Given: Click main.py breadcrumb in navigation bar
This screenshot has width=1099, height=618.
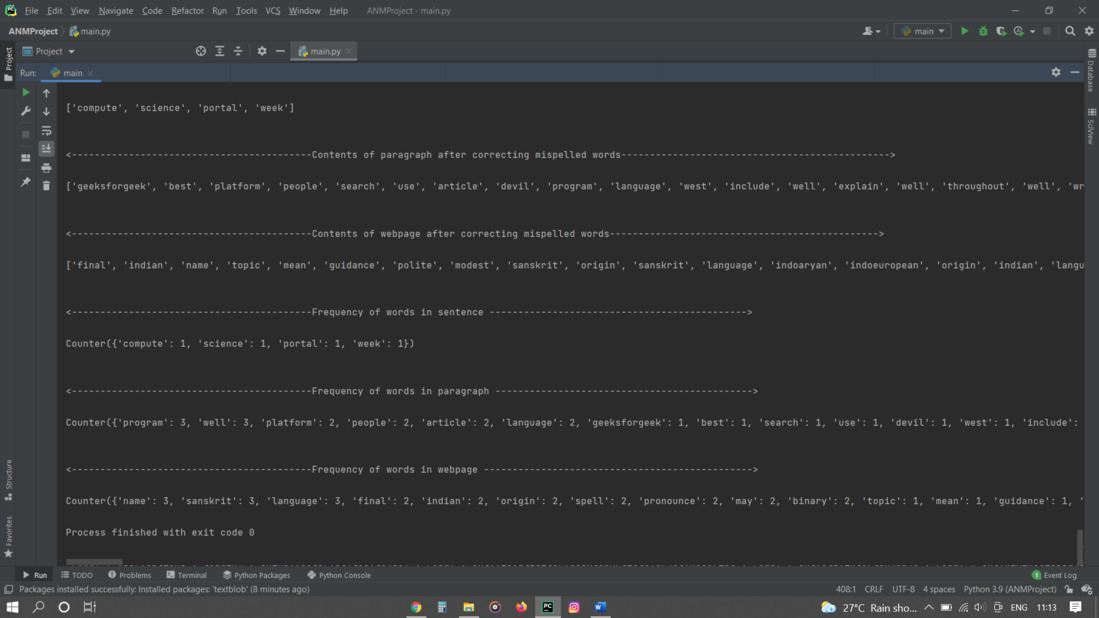Looking at the screenshot, I should [x=90, y=32].
